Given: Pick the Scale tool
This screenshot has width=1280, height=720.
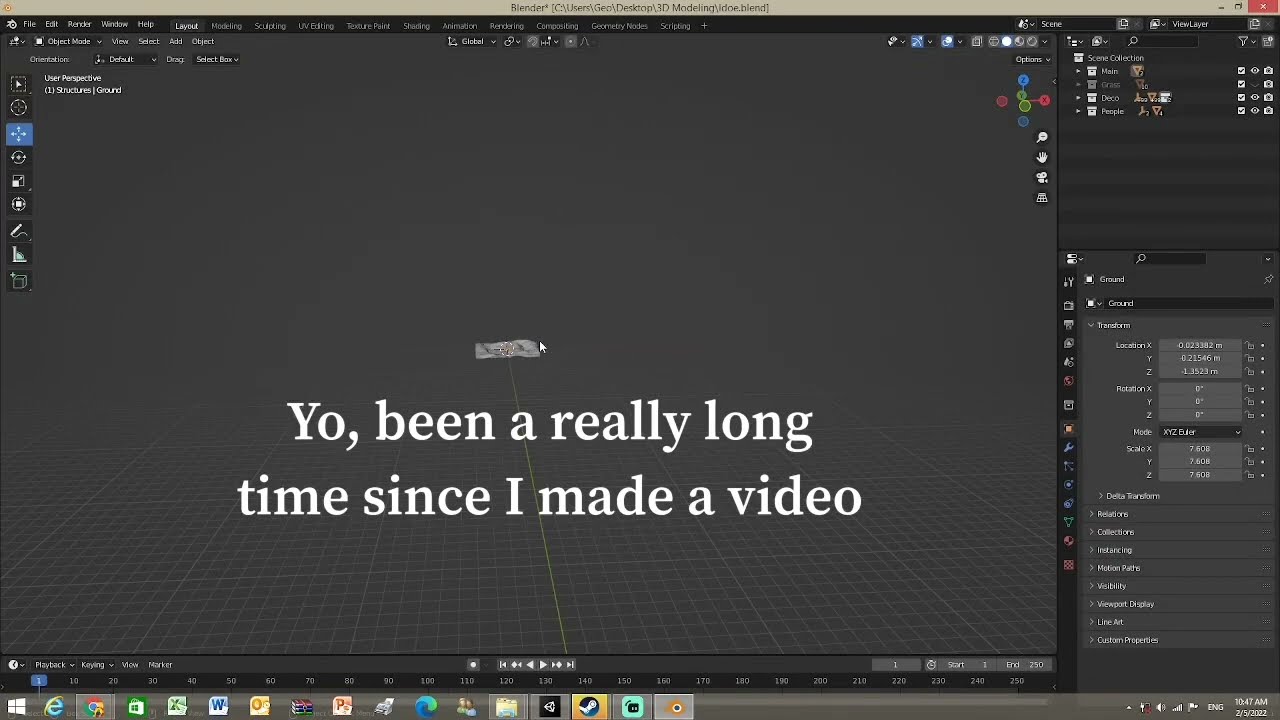Looking at the screenshot, I should [19, 181].
